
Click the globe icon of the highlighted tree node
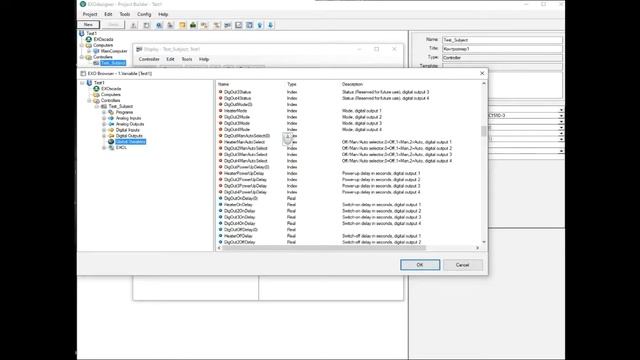coord(111,142)
